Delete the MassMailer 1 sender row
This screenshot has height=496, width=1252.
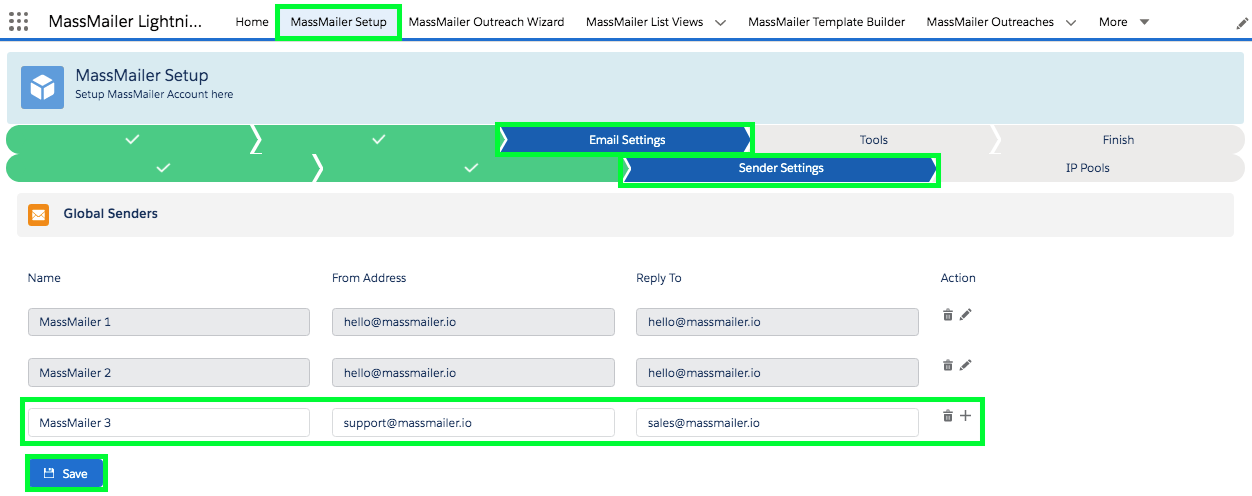(x=948, y=314)
